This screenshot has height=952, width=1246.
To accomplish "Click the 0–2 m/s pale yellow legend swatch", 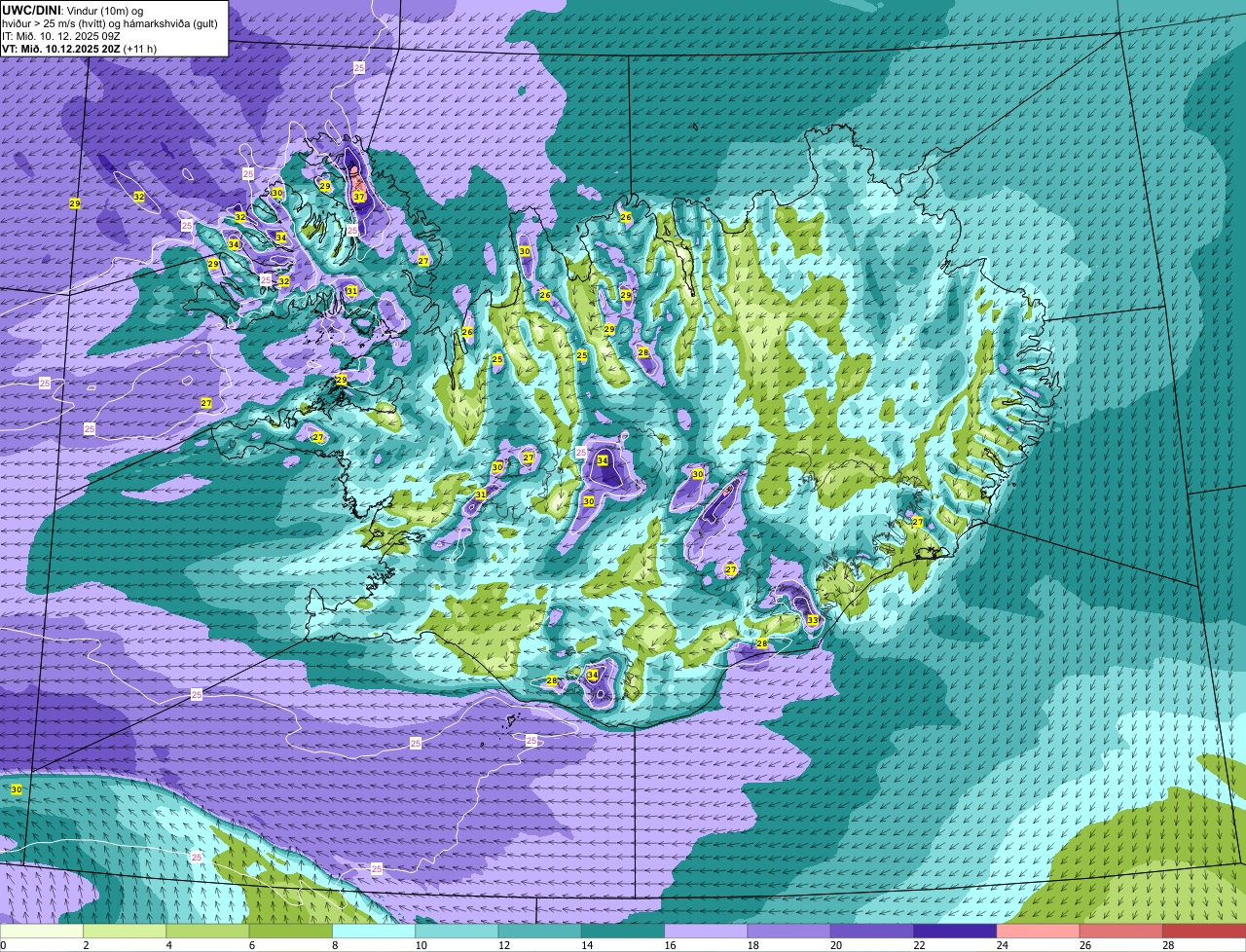I will click(43, 932).
